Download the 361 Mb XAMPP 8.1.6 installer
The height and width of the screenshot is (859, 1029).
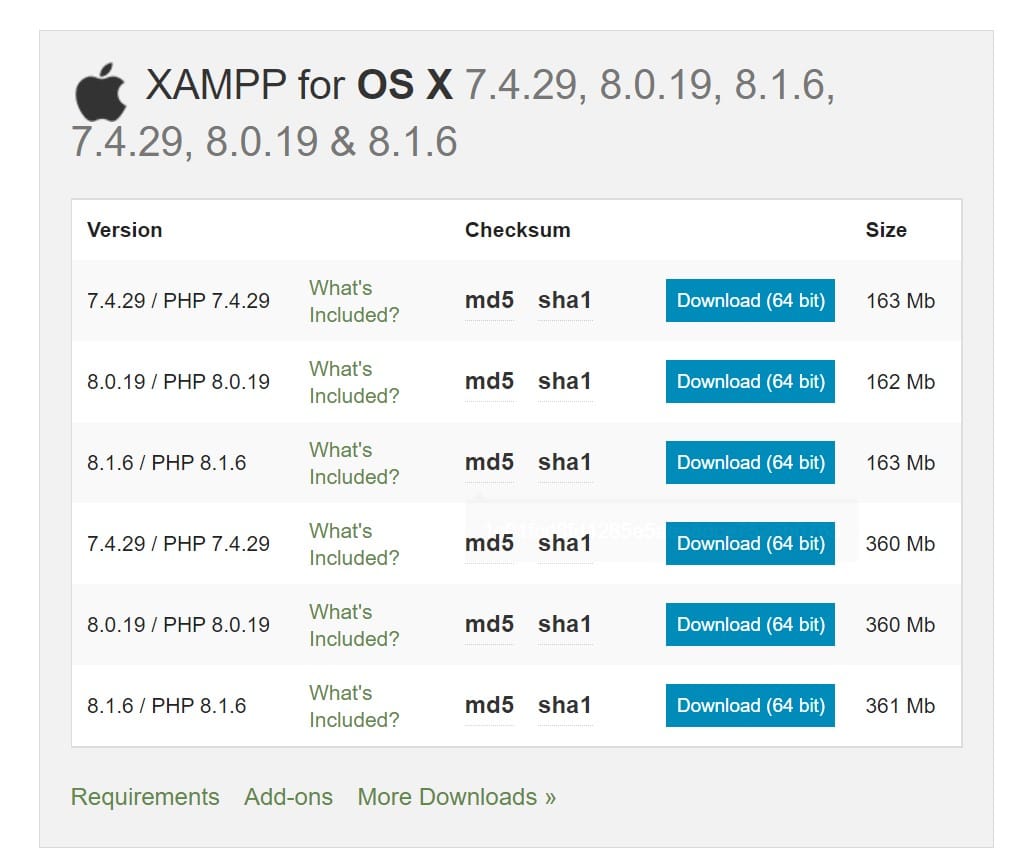750,705
